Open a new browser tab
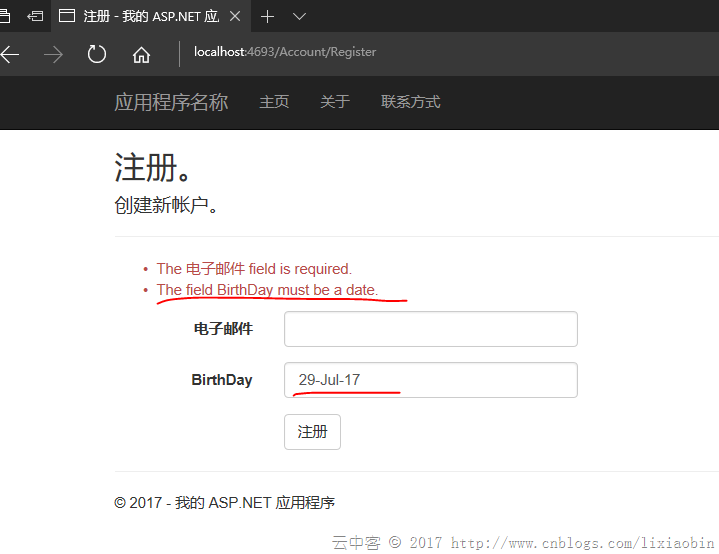719x554 pixels. tap(267, 16)
